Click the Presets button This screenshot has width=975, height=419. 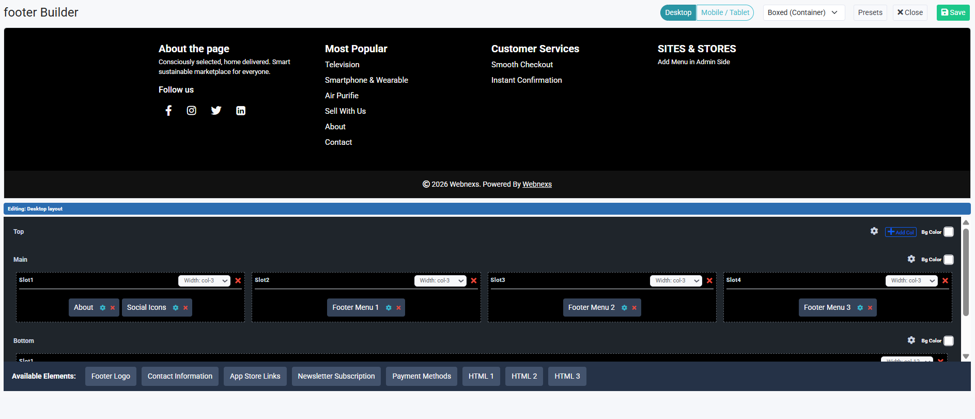(870, 12)
